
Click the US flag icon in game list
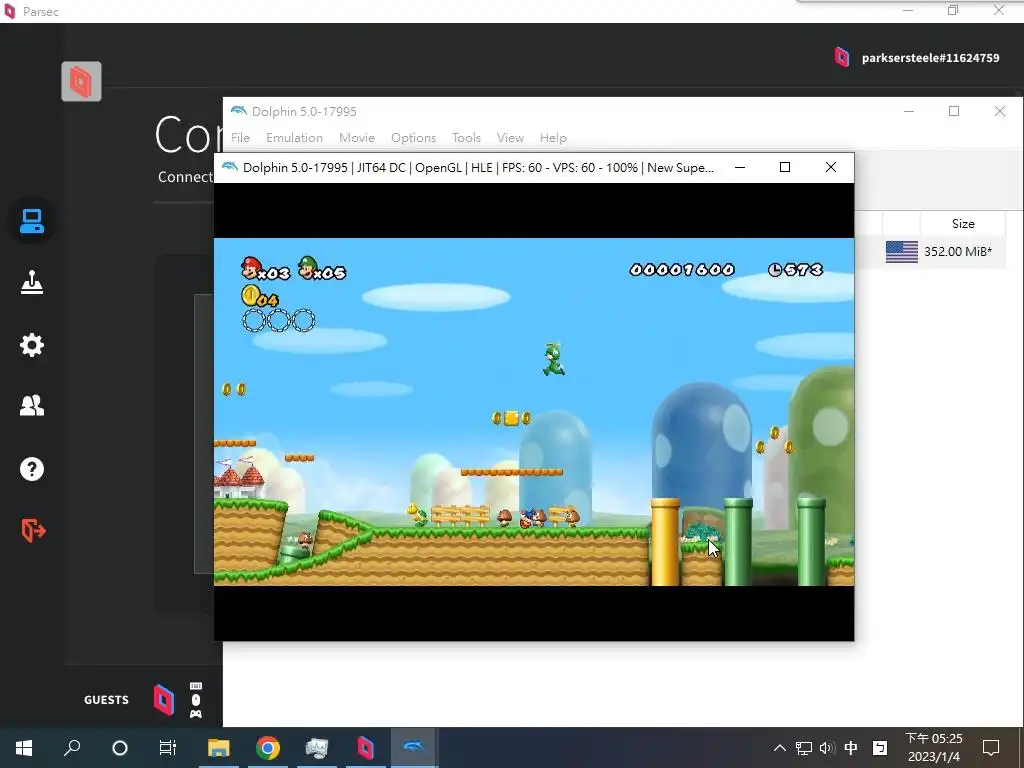coord(902,251)
